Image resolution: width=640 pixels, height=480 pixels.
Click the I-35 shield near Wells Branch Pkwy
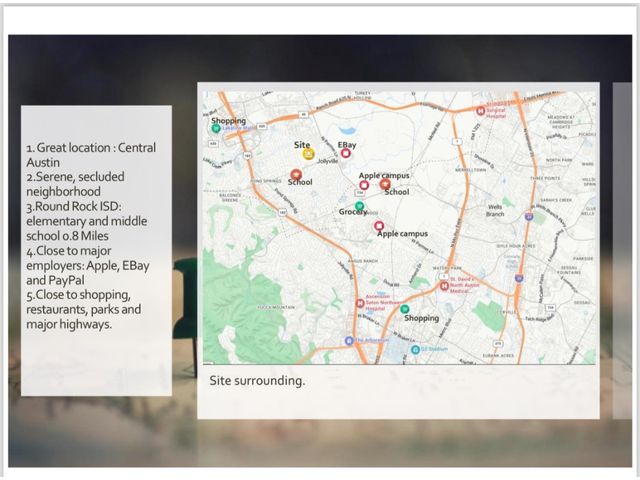tap(529, 216)
